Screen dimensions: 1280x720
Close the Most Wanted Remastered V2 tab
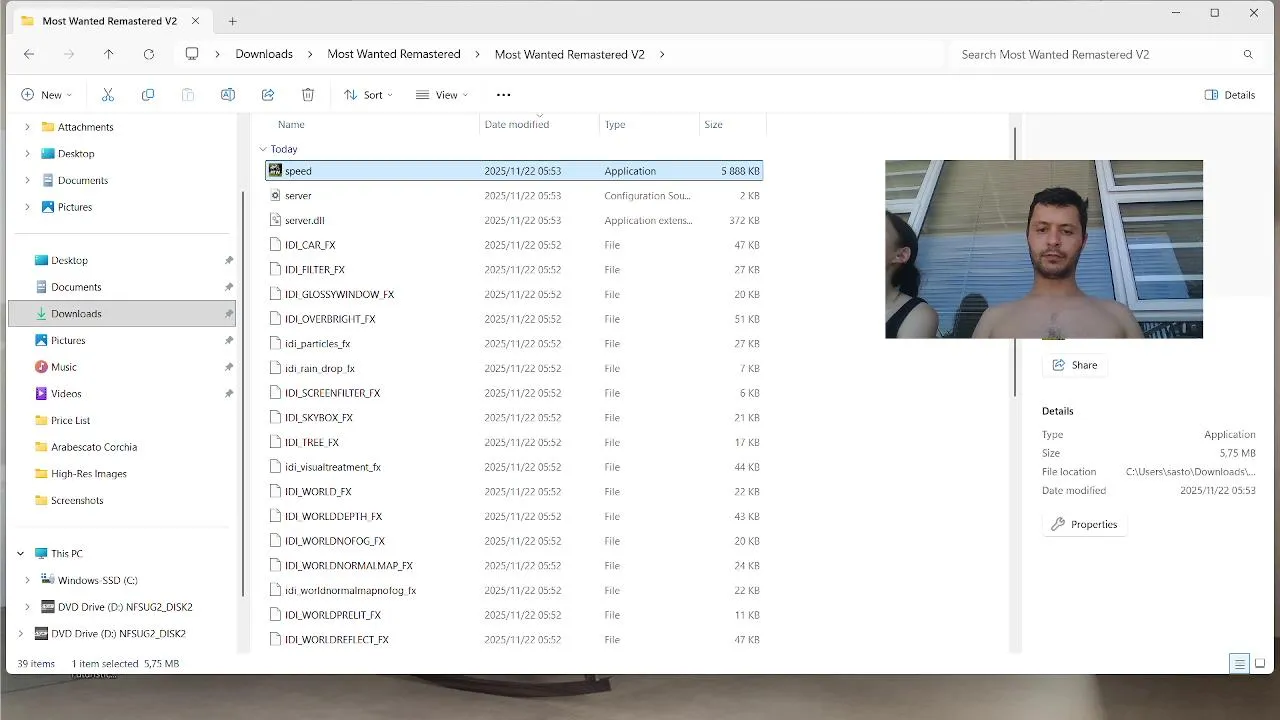[196, 21]
